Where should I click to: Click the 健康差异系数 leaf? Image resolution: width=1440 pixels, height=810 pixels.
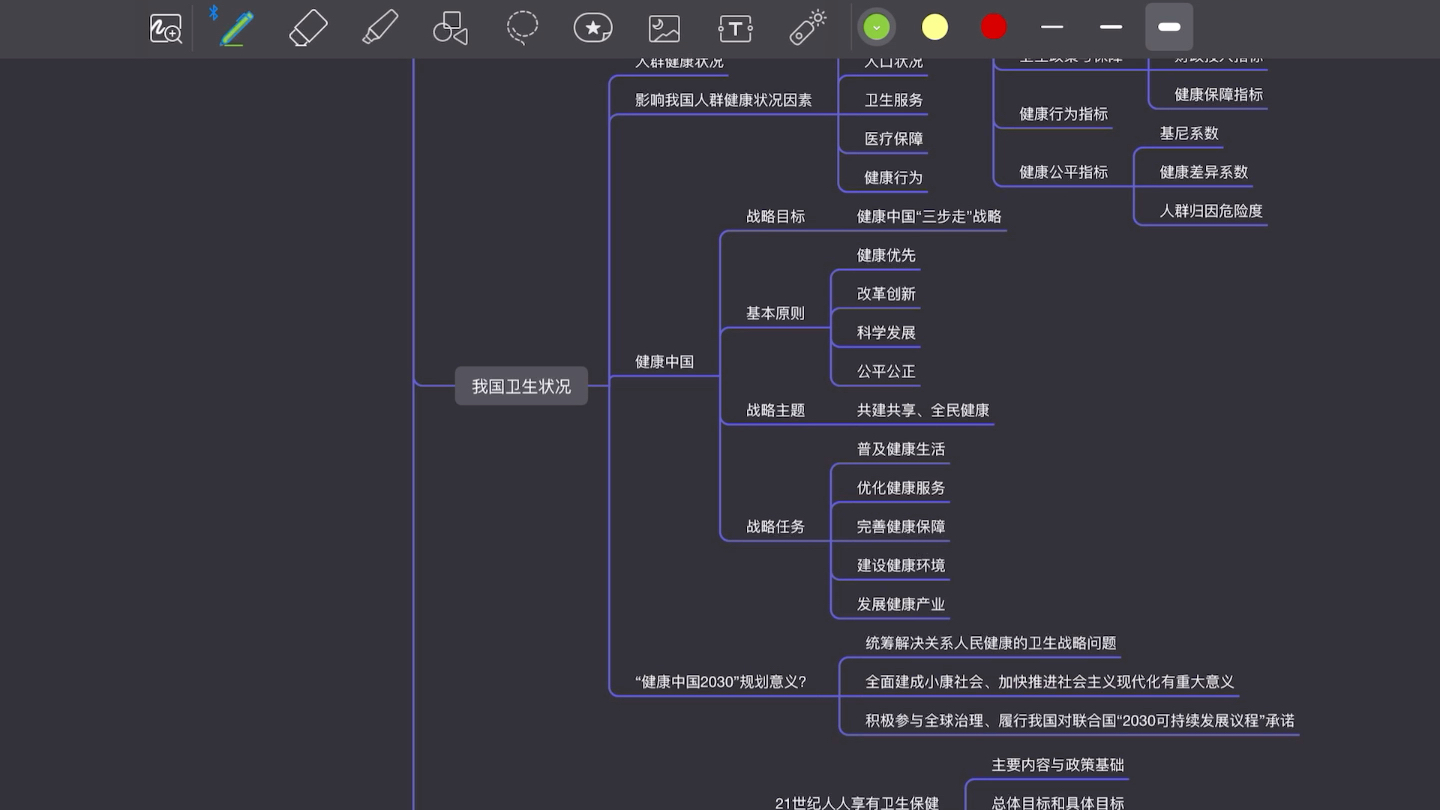(1204, 172)
